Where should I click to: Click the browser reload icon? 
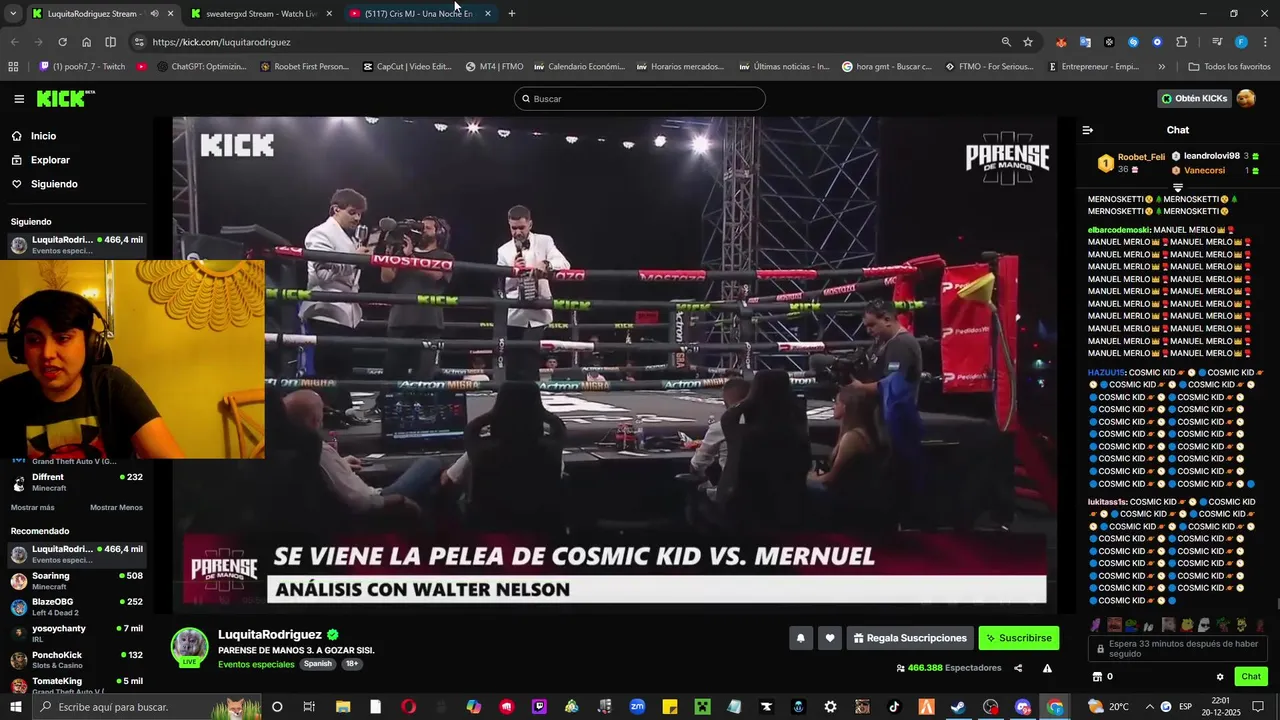pyautogui.click(x=62, y=42)
